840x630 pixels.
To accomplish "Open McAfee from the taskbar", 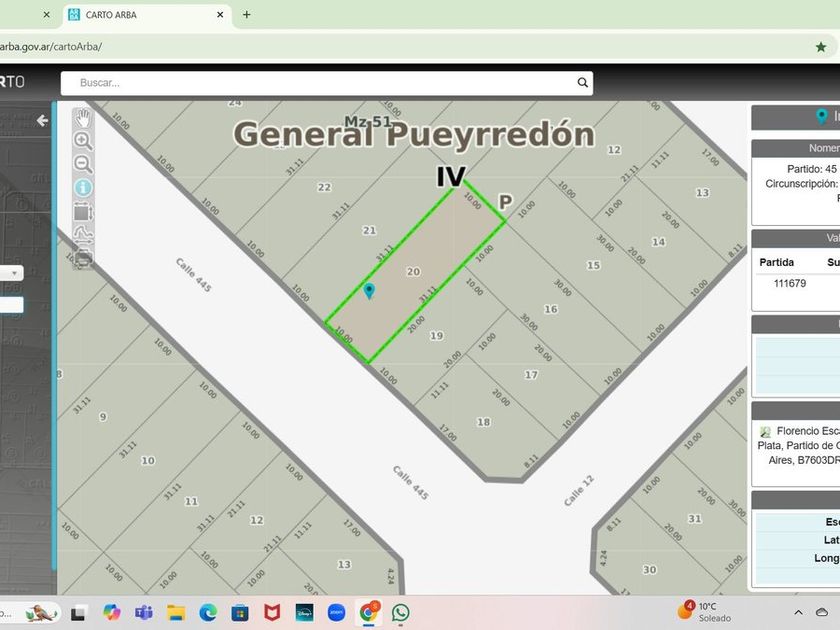I will 272,612.
